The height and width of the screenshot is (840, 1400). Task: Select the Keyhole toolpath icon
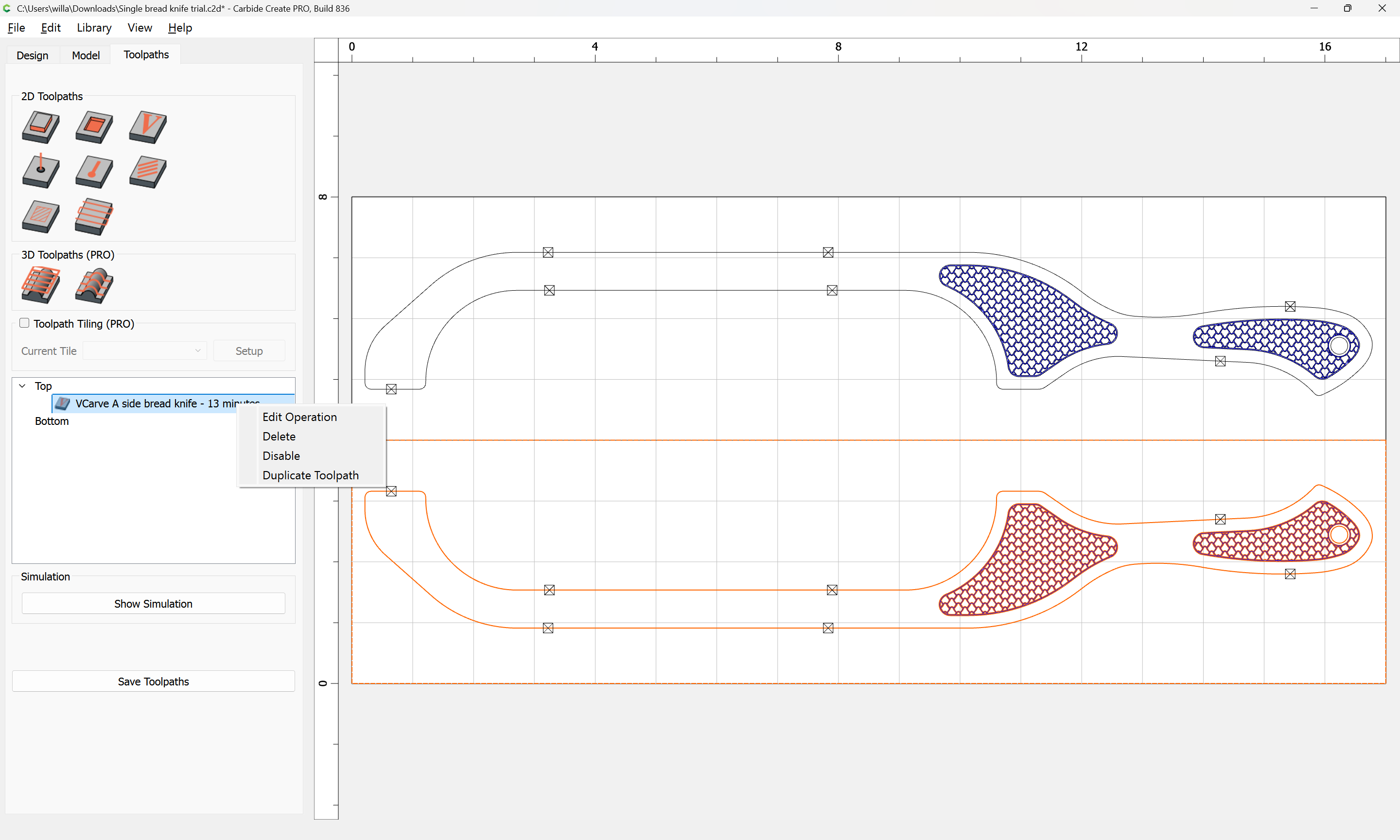[x=94, y=171]
